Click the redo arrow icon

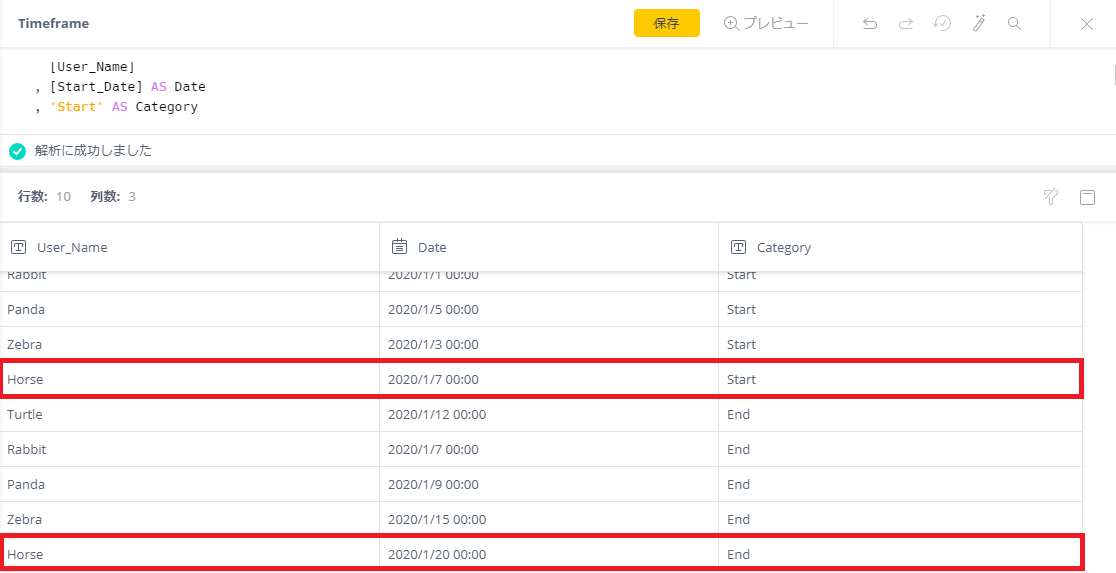[x=906, y=23]
